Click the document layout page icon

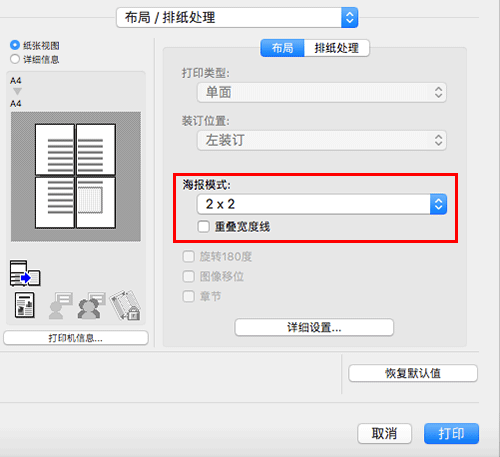point(25,305)
